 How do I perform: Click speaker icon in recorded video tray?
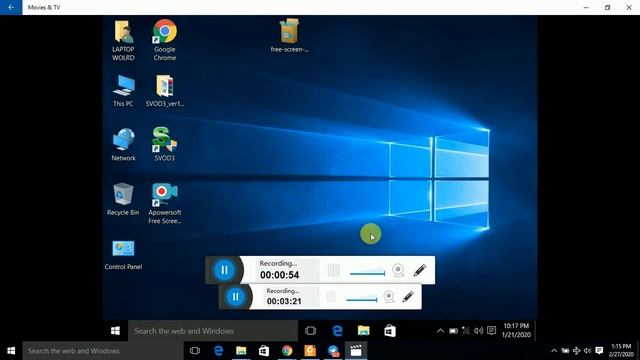(x=478, y=331)
